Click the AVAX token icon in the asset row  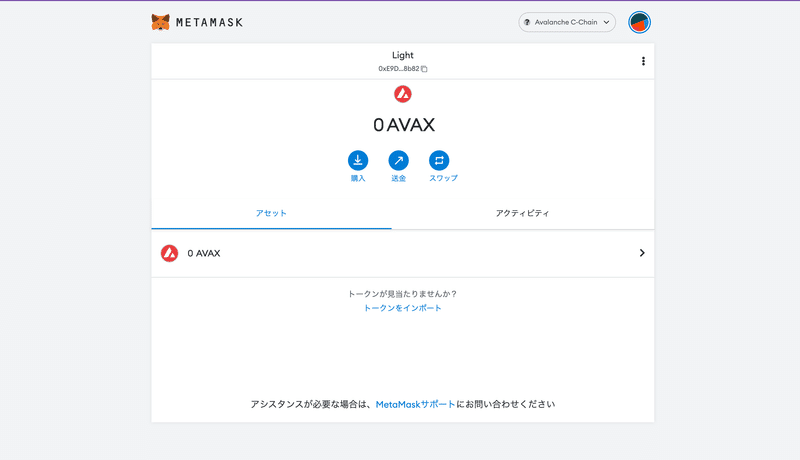(x=169, y=253)
